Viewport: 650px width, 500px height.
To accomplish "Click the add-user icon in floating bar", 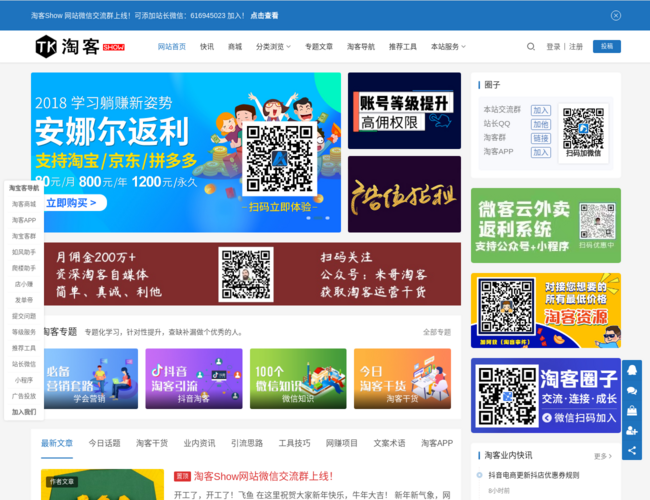I will 632,431.
